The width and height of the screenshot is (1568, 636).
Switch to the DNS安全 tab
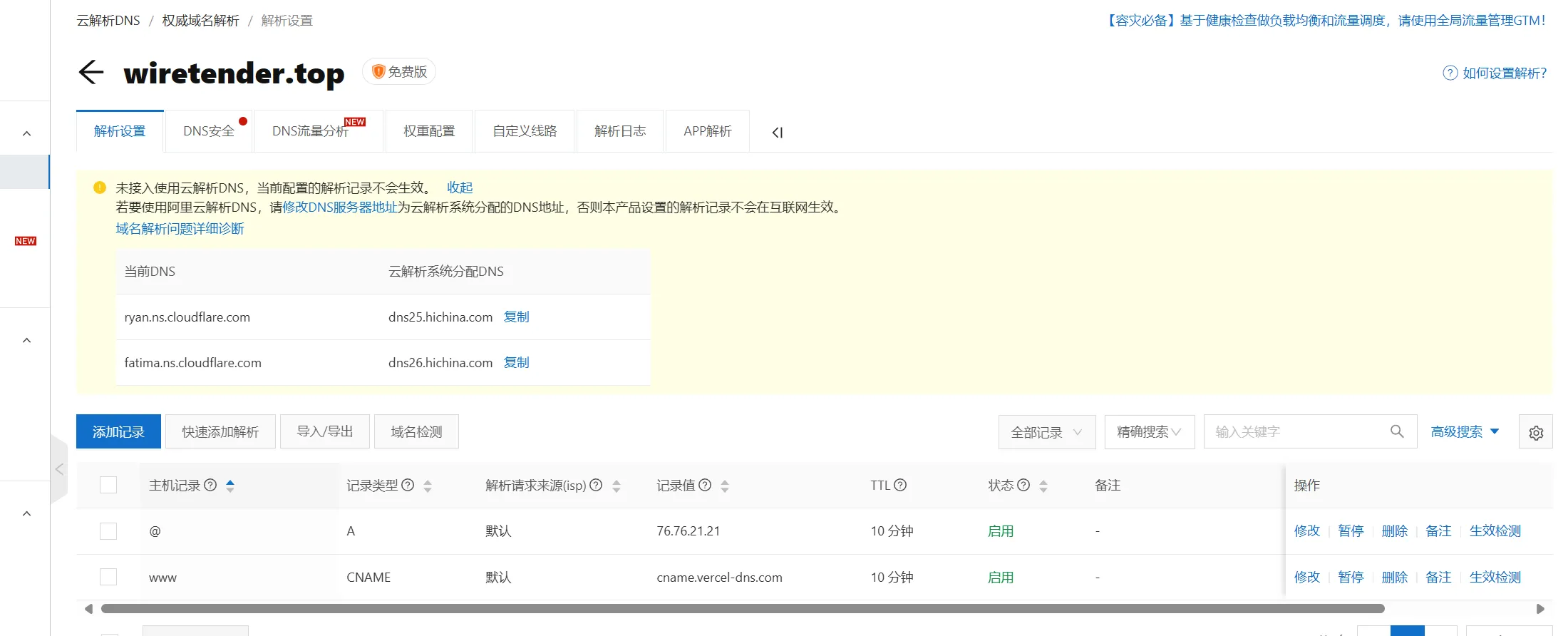(x=209, y=131)
